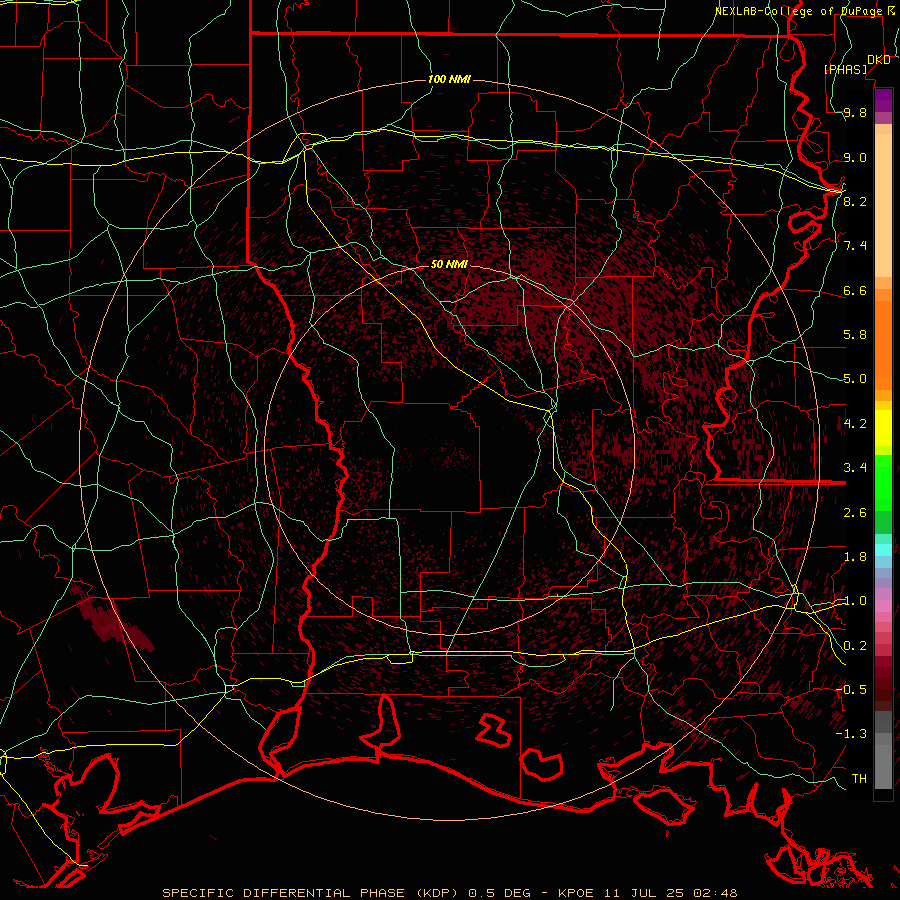
Task: Click the 9.0 value on the color scale
Action: pyautogui.click(x=855, y=157)
